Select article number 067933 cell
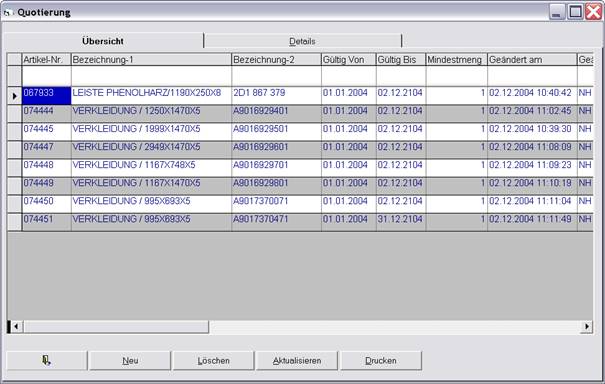 pos(46,95)
